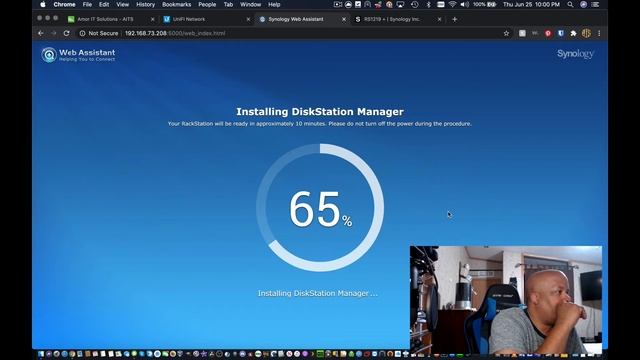Open the Apple menu
Viewport: 640px width, 360px height.
coord(43,4)
